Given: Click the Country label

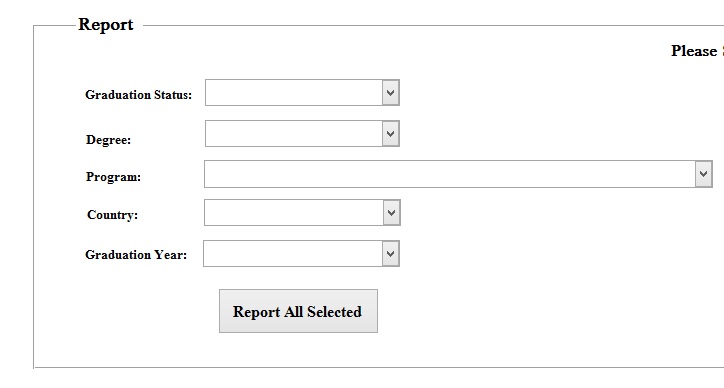Looking at the screenshot, I should (x=112, y=215).
